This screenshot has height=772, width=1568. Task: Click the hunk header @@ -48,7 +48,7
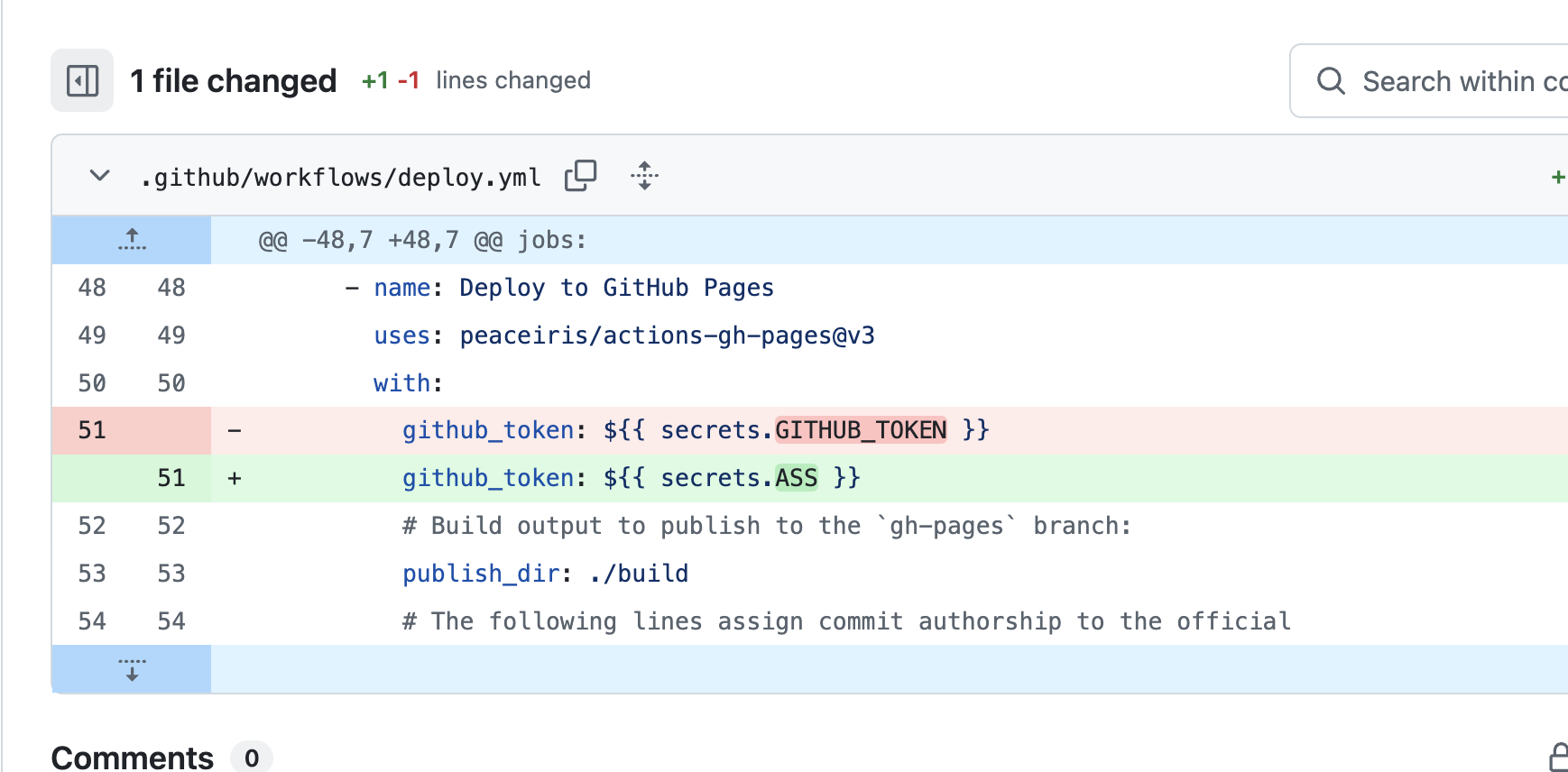click(422, 241)
